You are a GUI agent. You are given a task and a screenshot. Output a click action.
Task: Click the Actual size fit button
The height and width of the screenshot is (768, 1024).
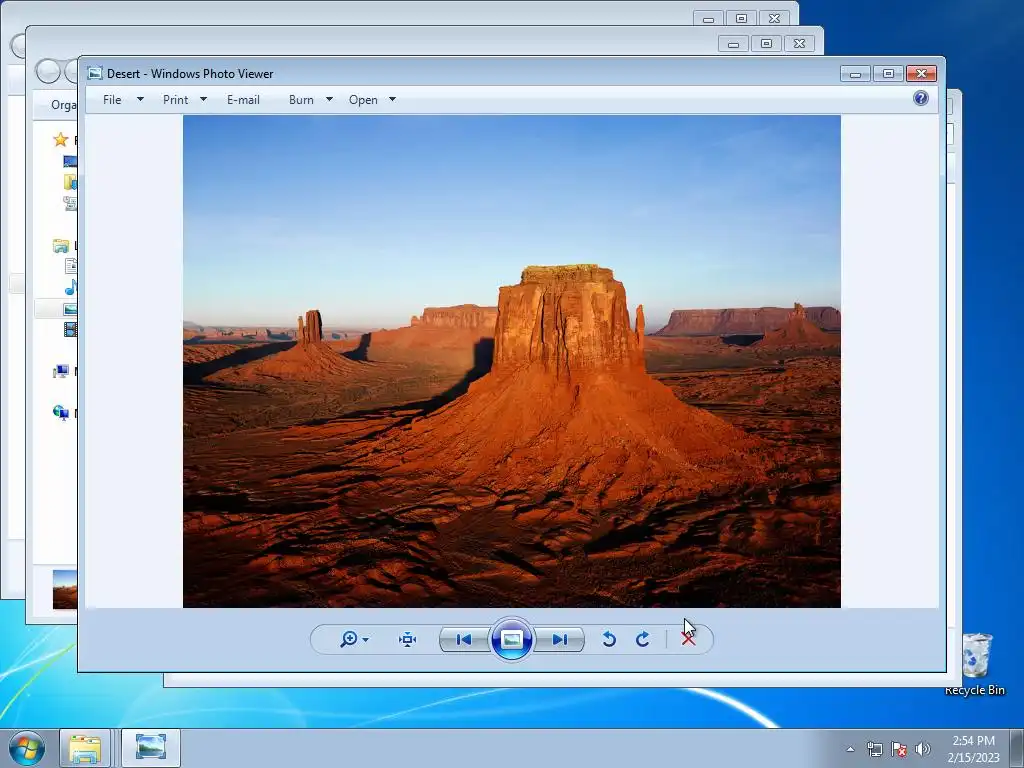(408, 639)
